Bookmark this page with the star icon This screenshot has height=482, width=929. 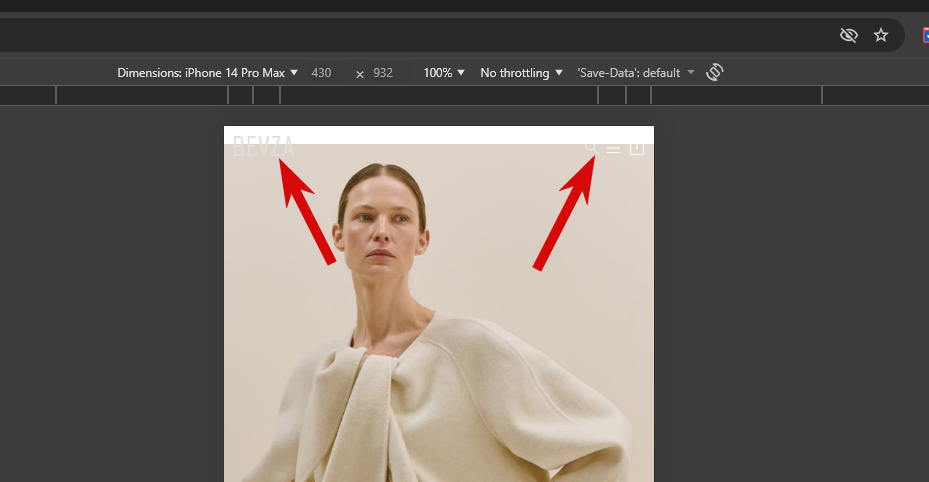[881, 35]
